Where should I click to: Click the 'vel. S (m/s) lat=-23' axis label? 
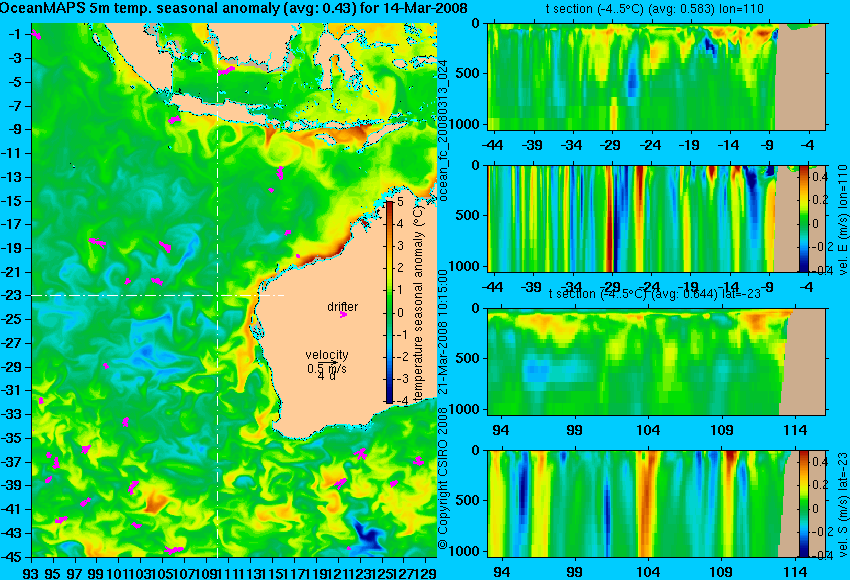(842, 505)
